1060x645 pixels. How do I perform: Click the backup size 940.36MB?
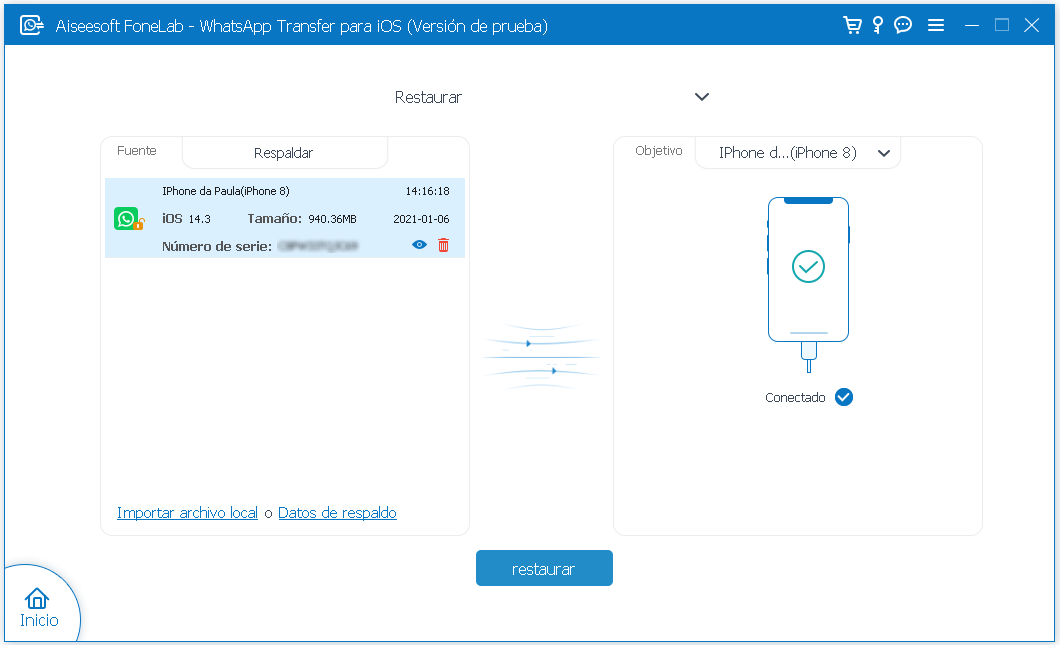(x=332, y=219)
